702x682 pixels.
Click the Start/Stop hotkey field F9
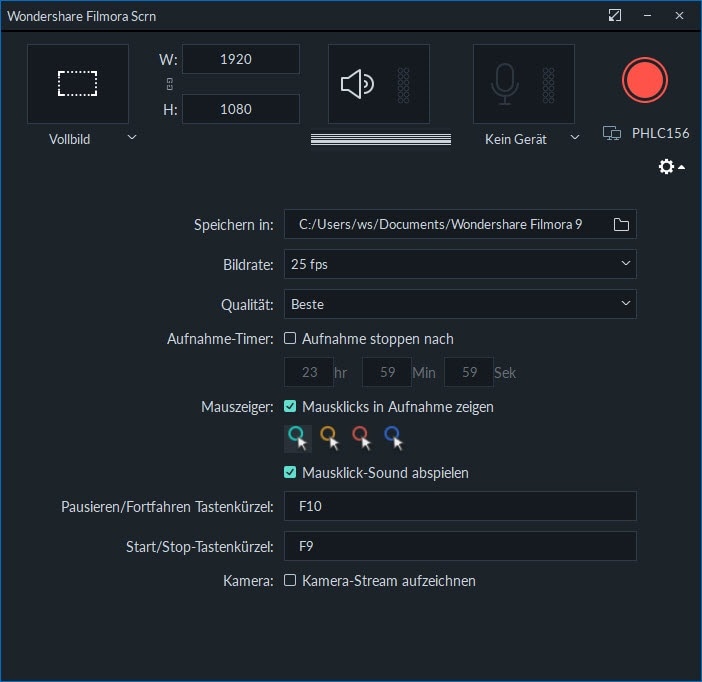(460, 546)
